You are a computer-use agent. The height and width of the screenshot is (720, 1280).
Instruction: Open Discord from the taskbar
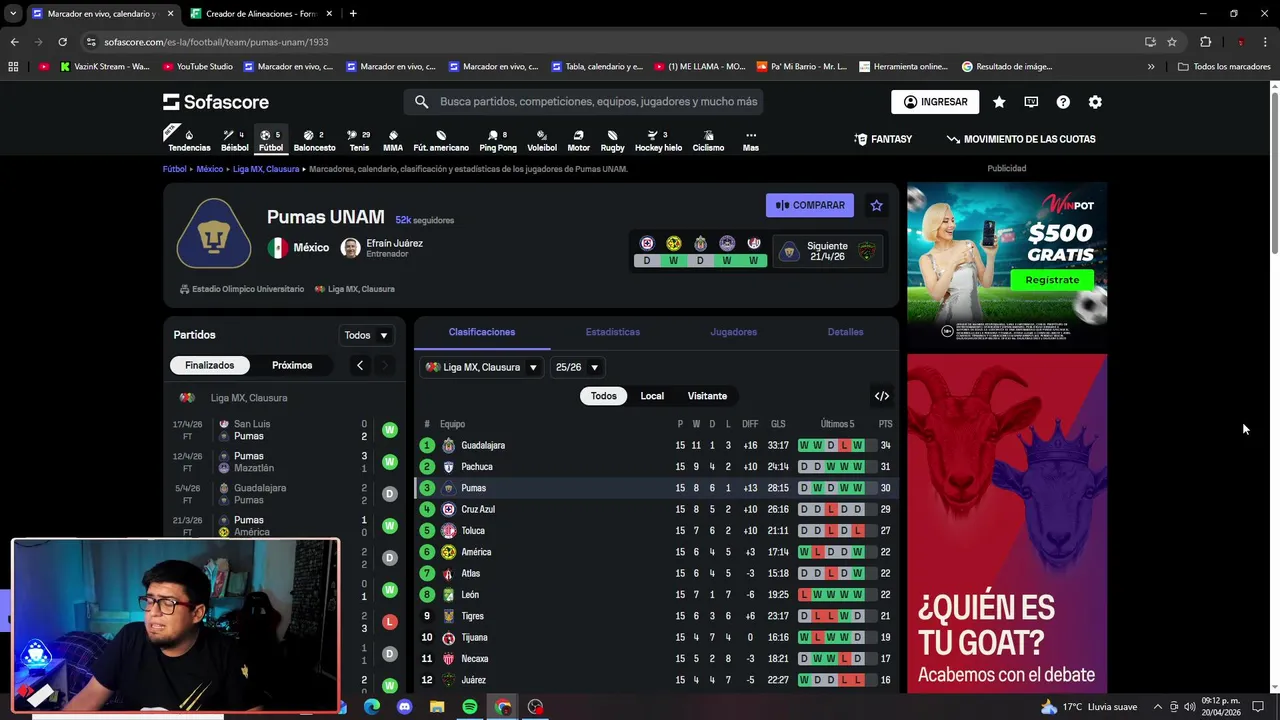click(404, 707)
